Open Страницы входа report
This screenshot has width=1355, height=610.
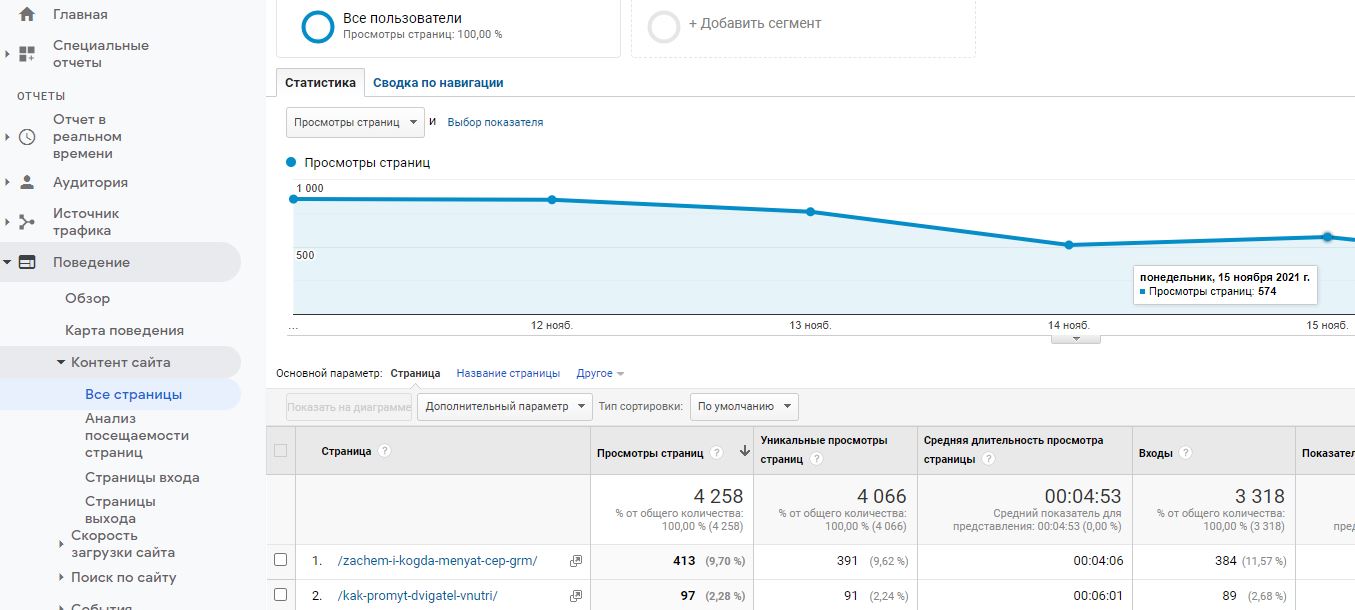coord(142,477)
